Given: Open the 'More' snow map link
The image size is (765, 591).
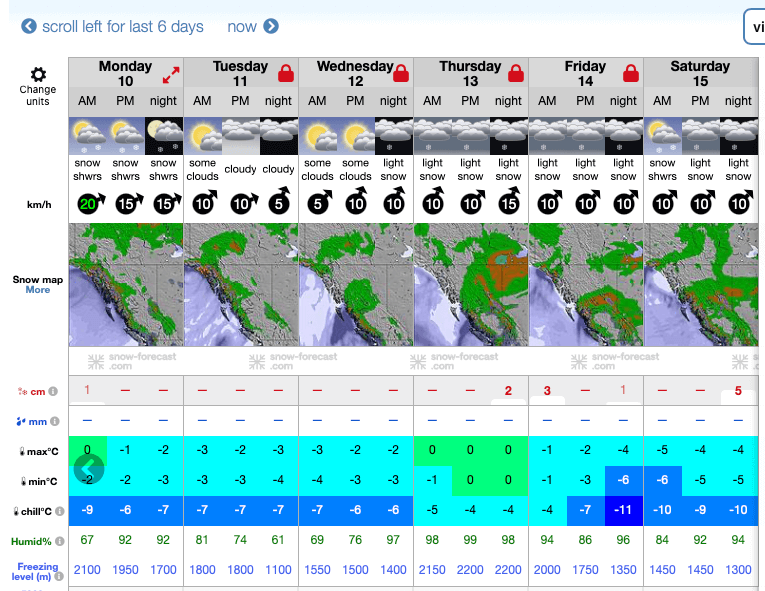Looking at the screenshot, I should tap(38, 290).
